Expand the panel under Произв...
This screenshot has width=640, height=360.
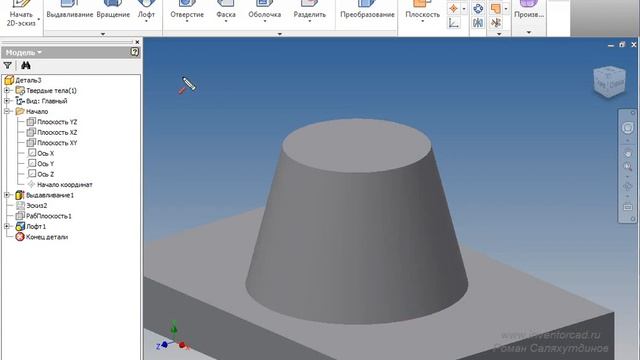[529, 33]
